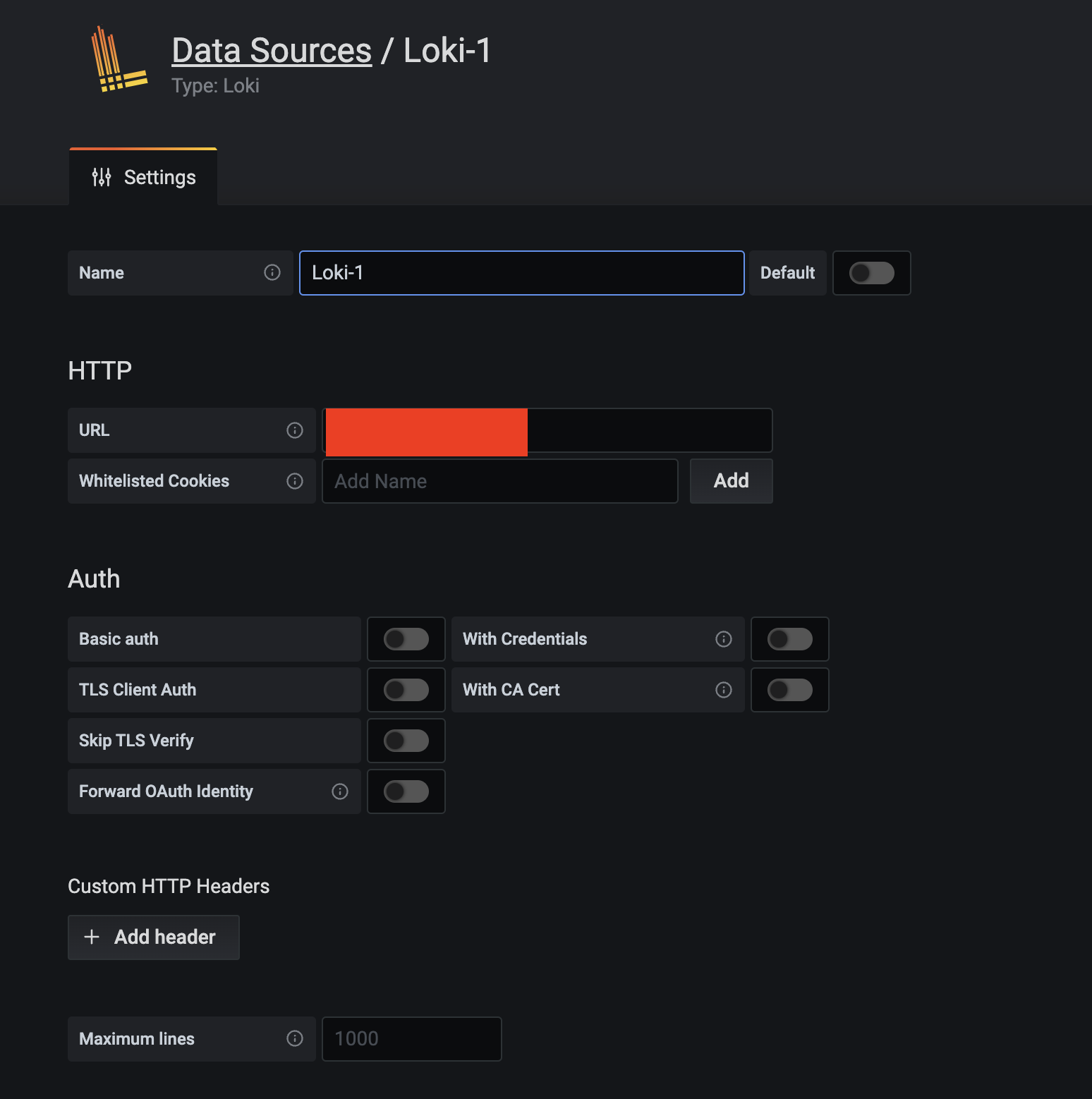Click the Loki logo icon
The height and width of the screenshot is (1099, 1092).
coord(119,61)
